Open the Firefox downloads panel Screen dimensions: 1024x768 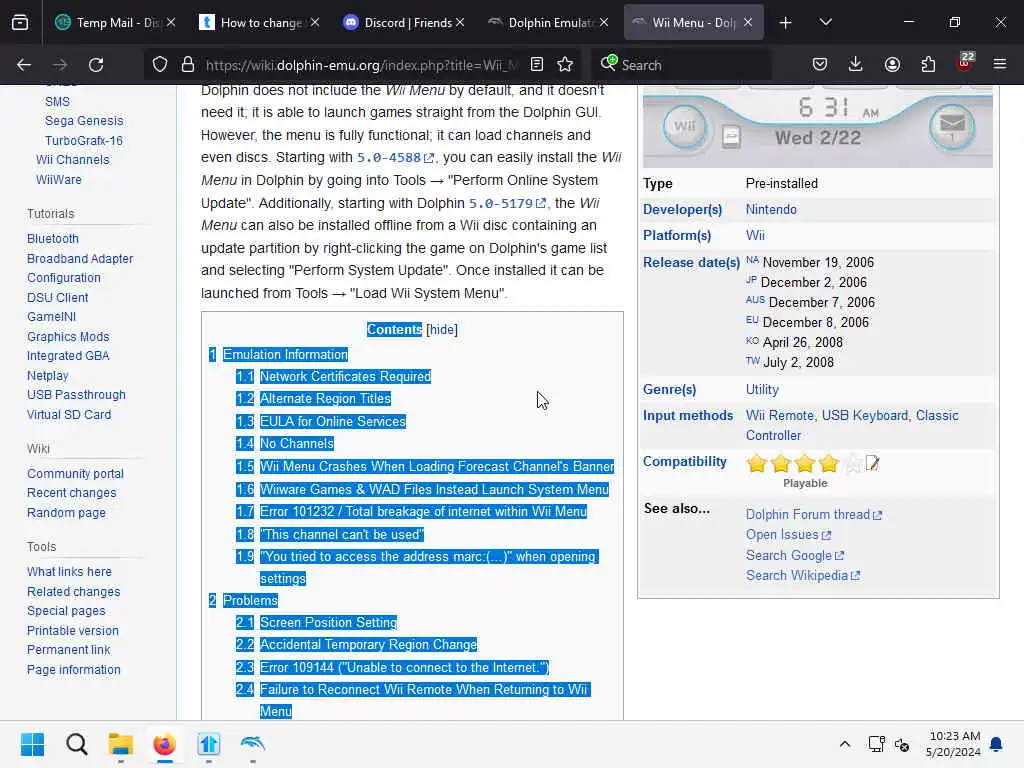[x=856, y=65]
